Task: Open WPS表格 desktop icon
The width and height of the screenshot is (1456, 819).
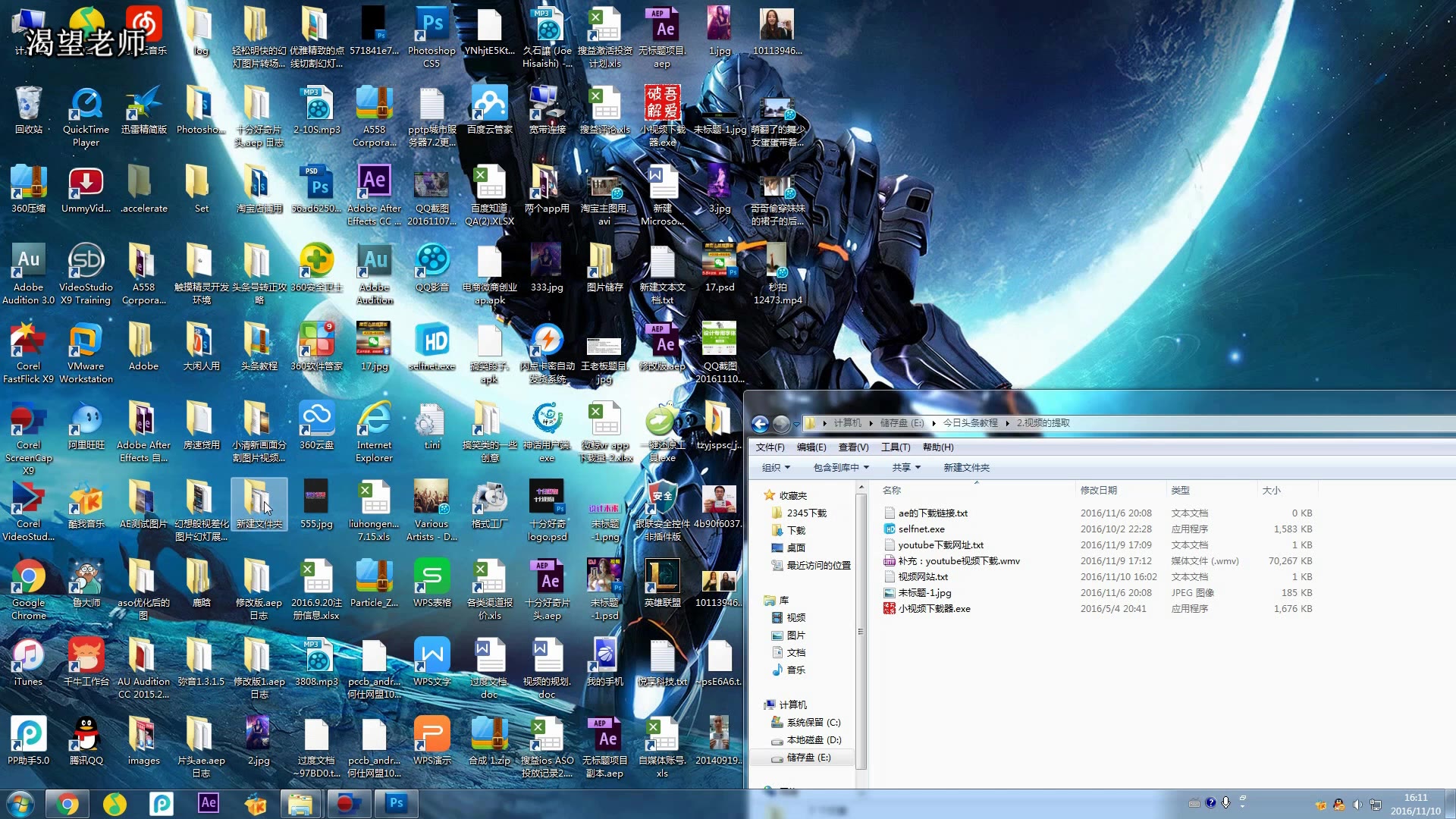Action: 431,583
